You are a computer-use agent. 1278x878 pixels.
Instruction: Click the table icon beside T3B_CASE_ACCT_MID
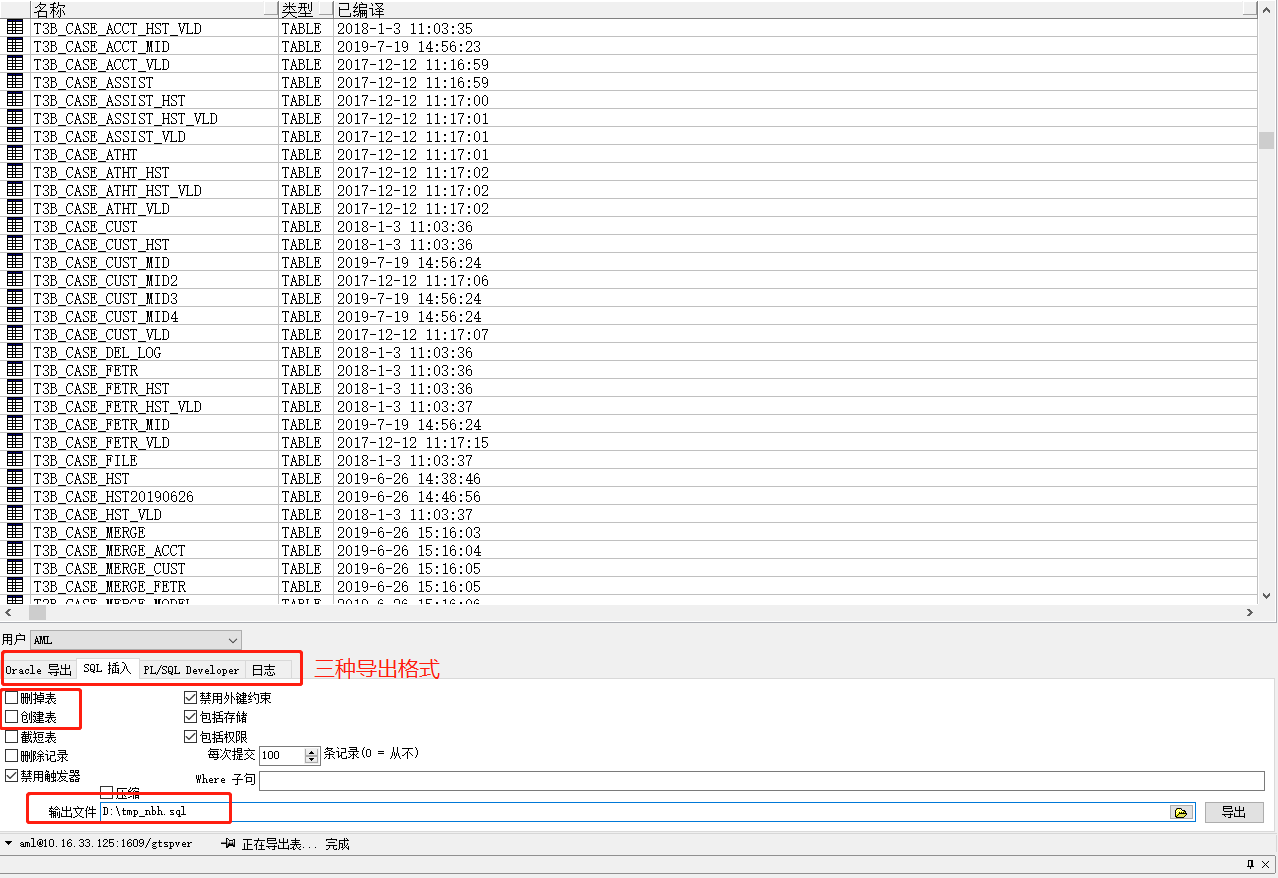[15, 46]
